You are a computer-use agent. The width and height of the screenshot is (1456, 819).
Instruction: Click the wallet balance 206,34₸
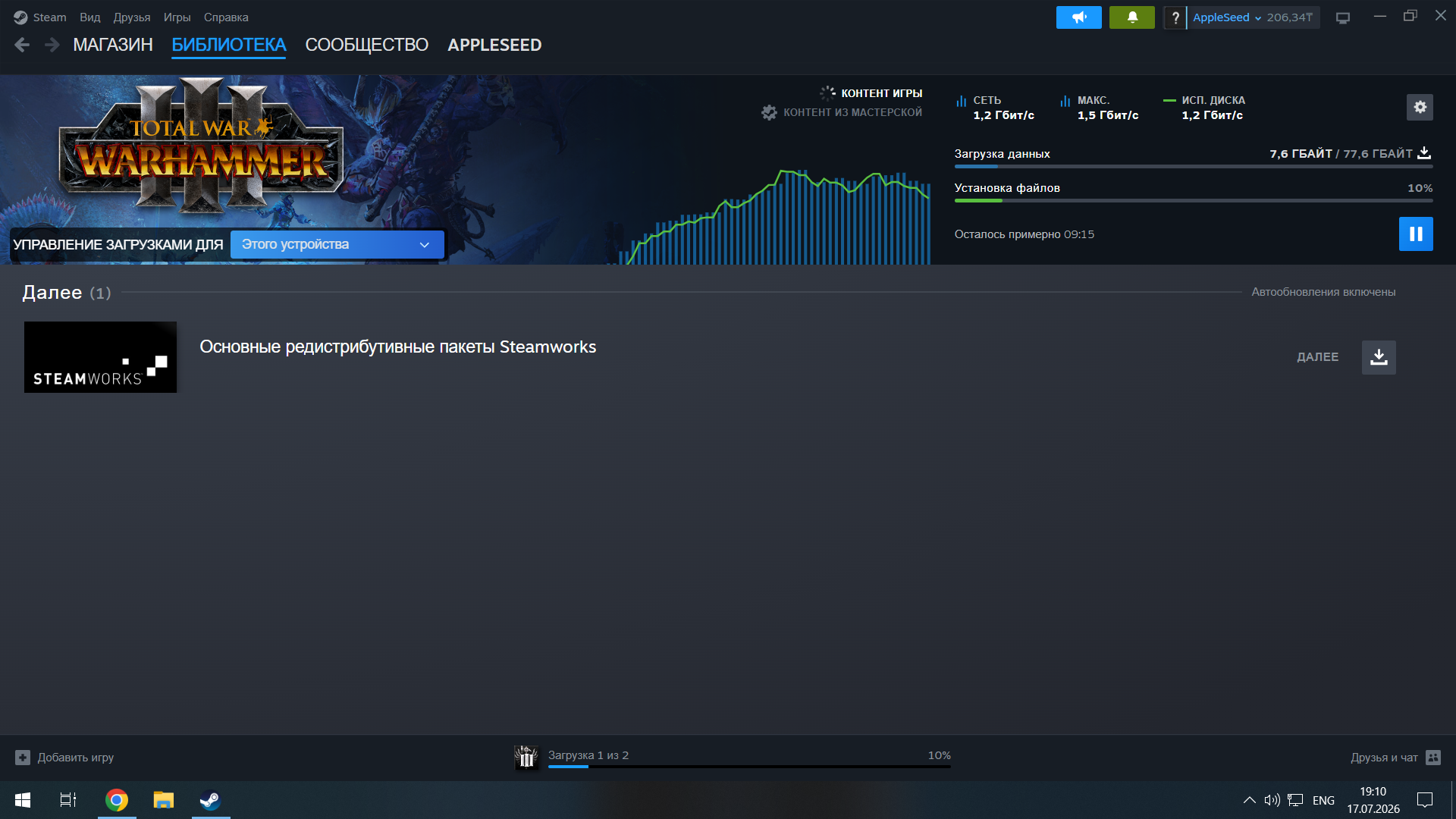pyautogui.click(x=1289, y=17)
